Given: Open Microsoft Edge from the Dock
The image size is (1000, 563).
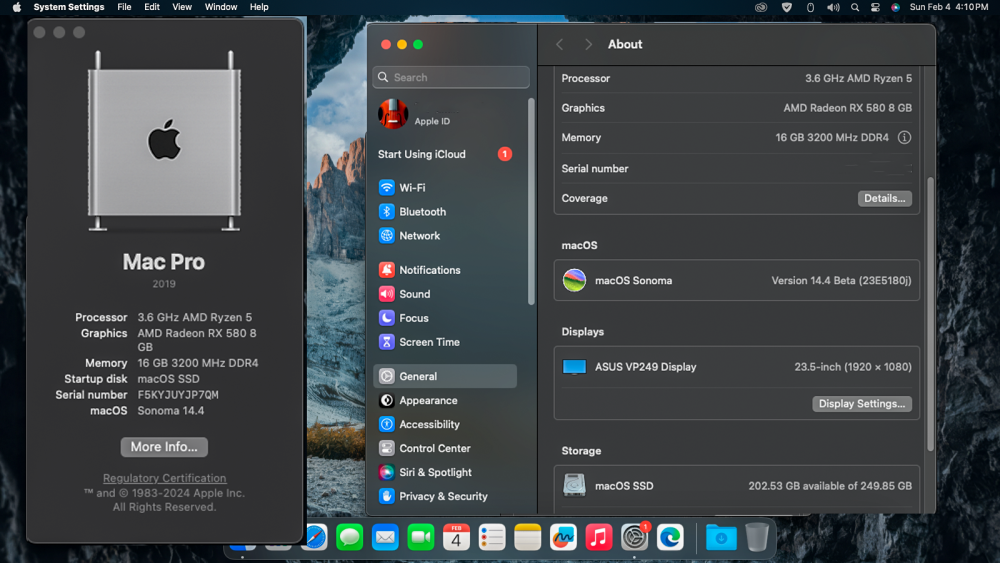Looking at the screenshot, I should click(x=670, y=537).
